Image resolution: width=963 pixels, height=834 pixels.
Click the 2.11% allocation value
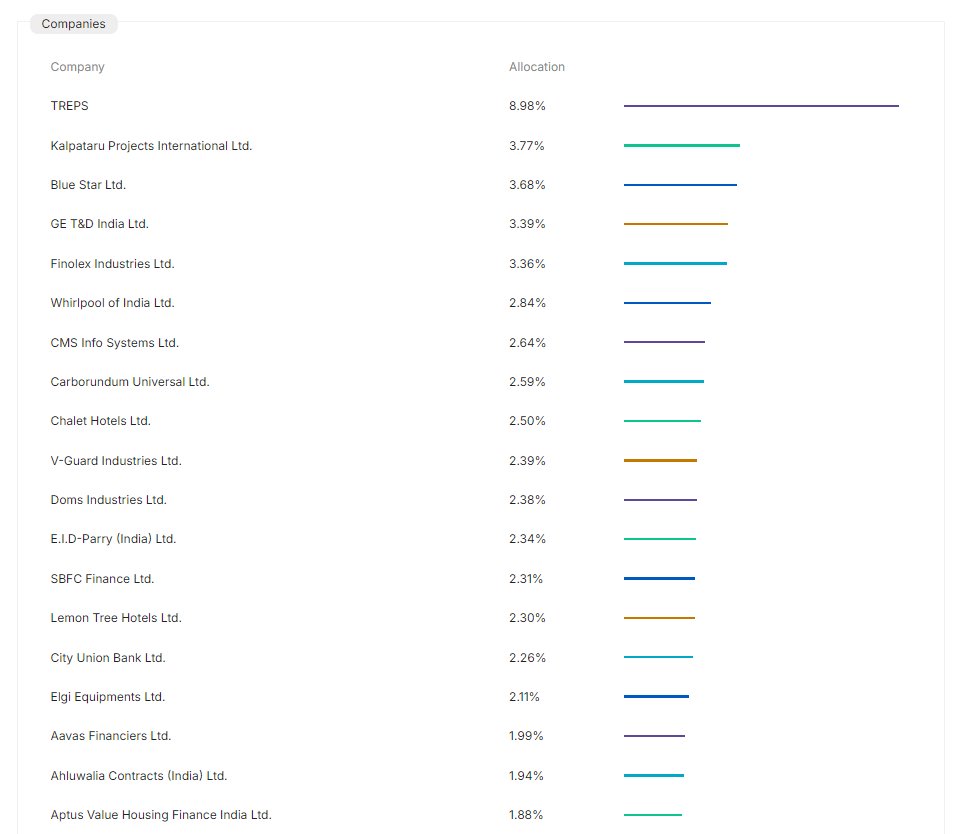tap(524, 696)
